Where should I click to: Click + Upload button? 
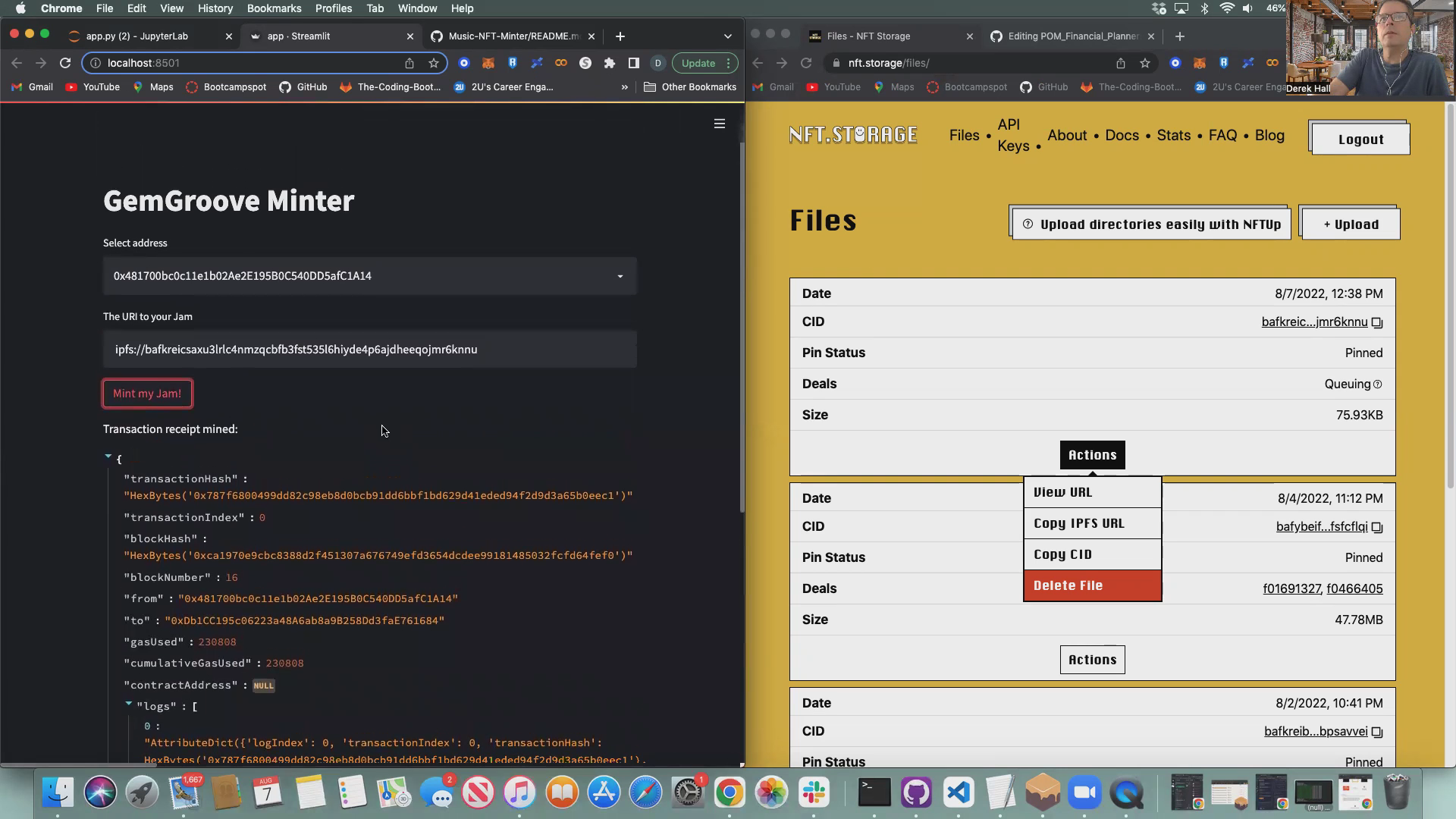click(x=1351, y=224)
